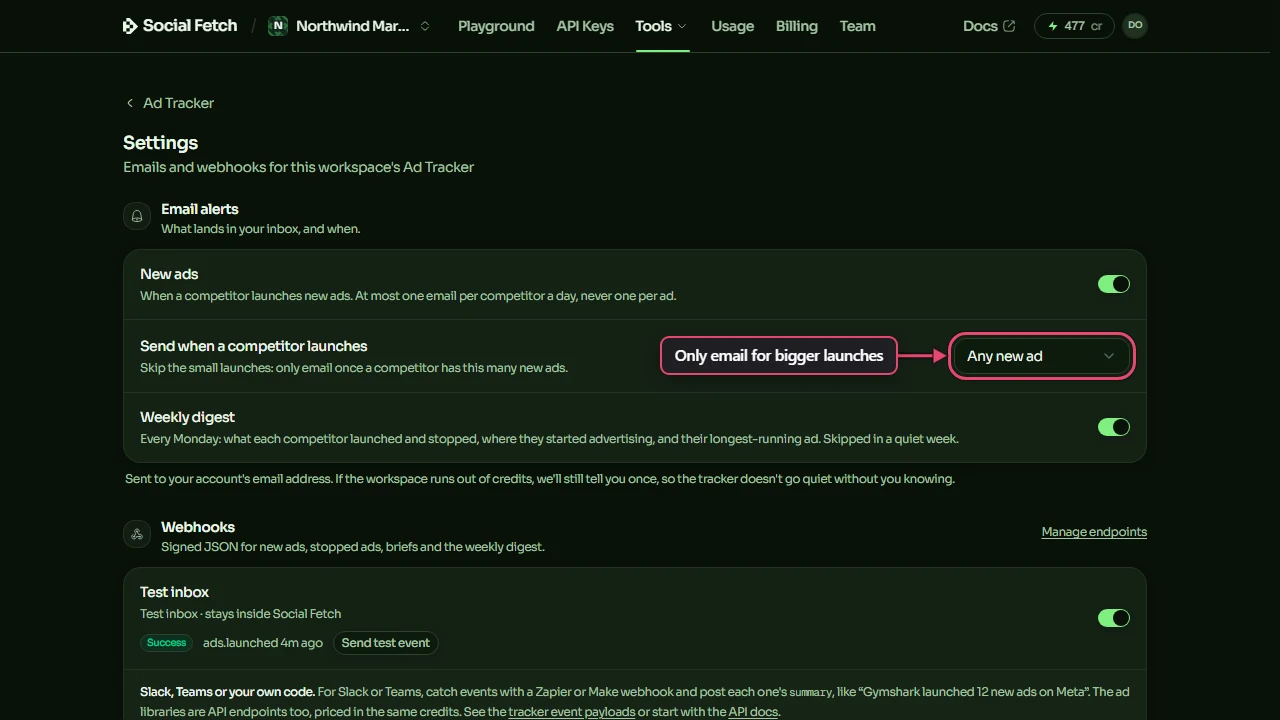Screen dimensions: 1280x720
Task: Open the DO user avatar menu
Action: coord(1135,26)
